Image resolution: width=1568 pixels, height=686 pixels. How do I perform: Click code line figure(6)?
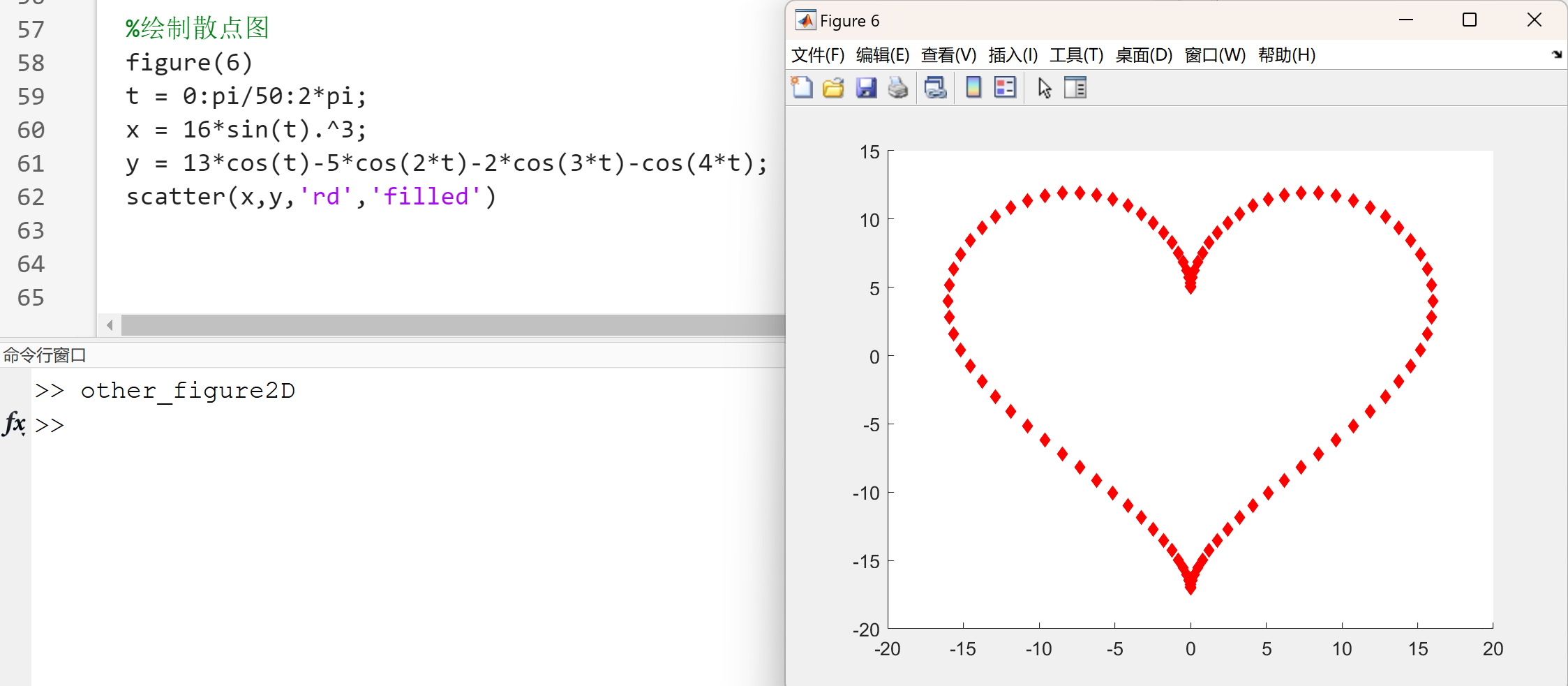(189, 62)
